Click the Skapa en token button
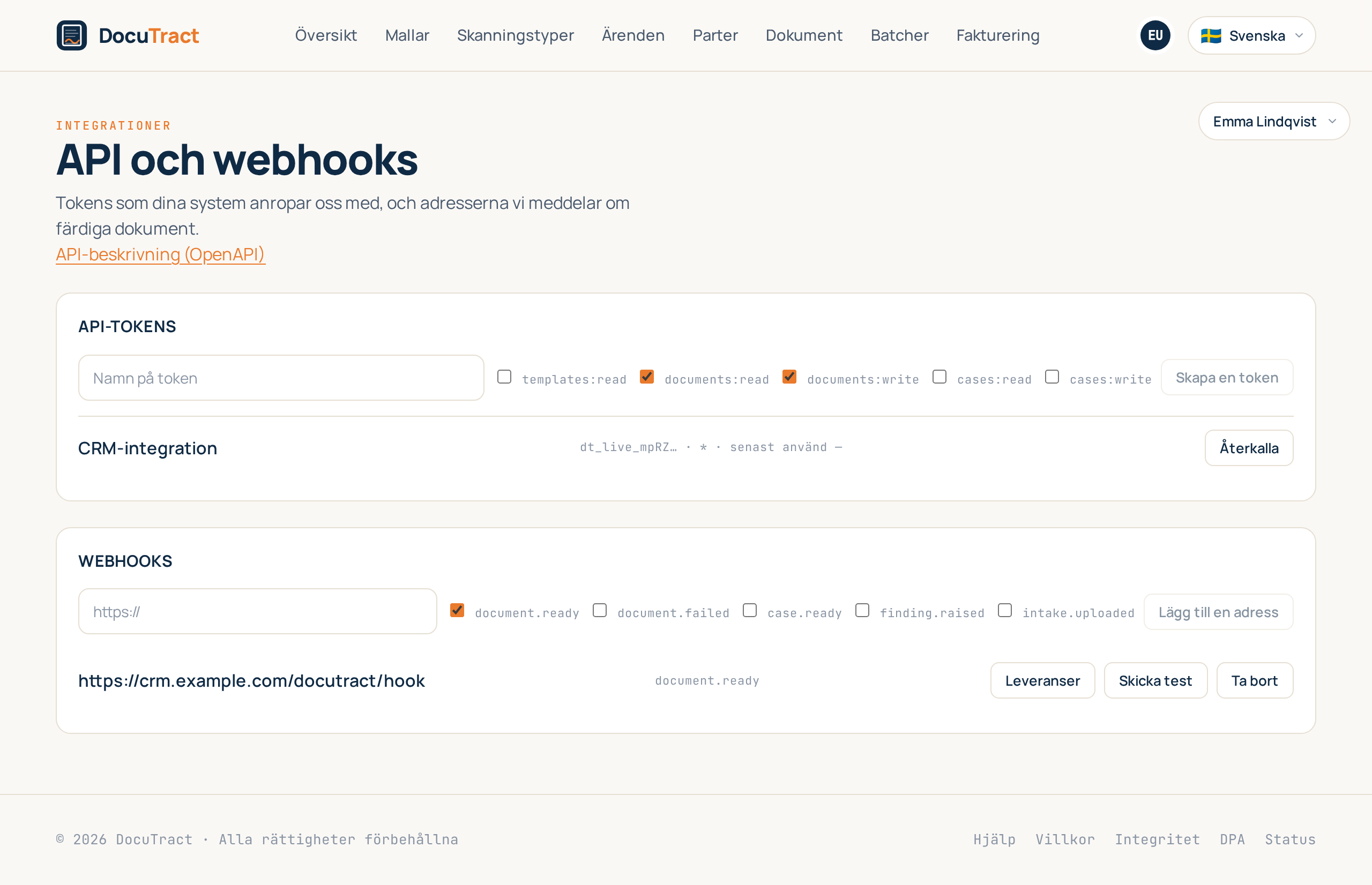This screenshot has width=1372, height=885. (1227, 378)
